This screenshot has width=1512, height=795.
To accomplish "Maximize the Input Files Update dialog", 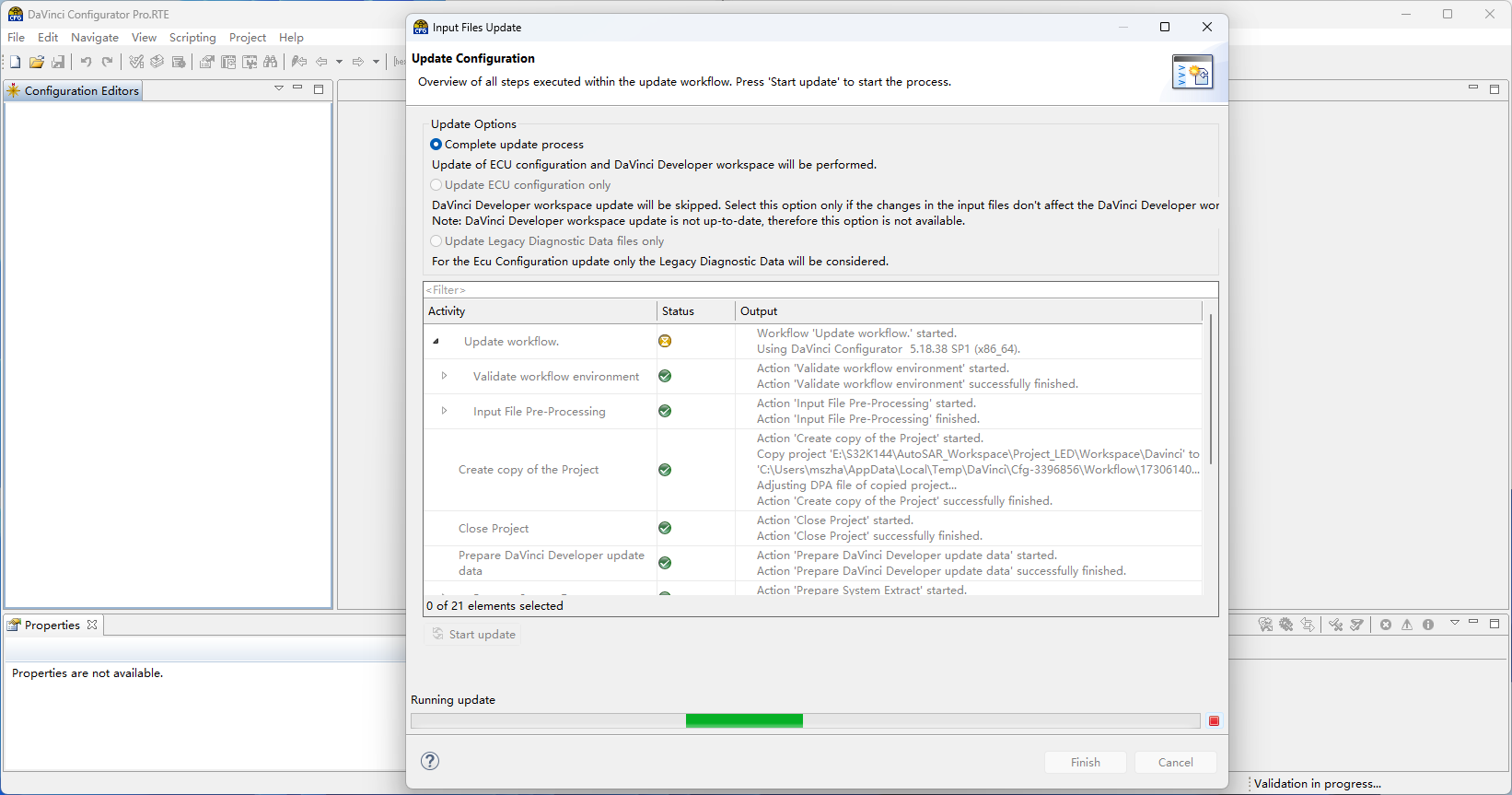I will tap(1165, 27).
